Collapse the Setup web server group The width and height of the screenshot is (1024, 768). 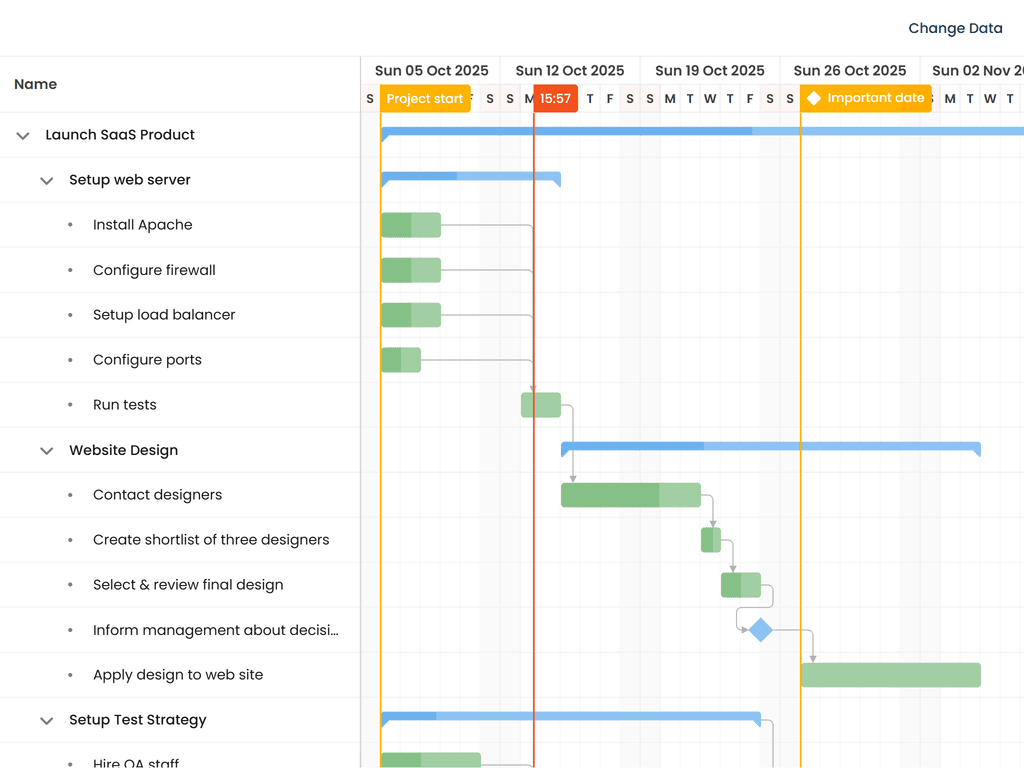(46, 180)
